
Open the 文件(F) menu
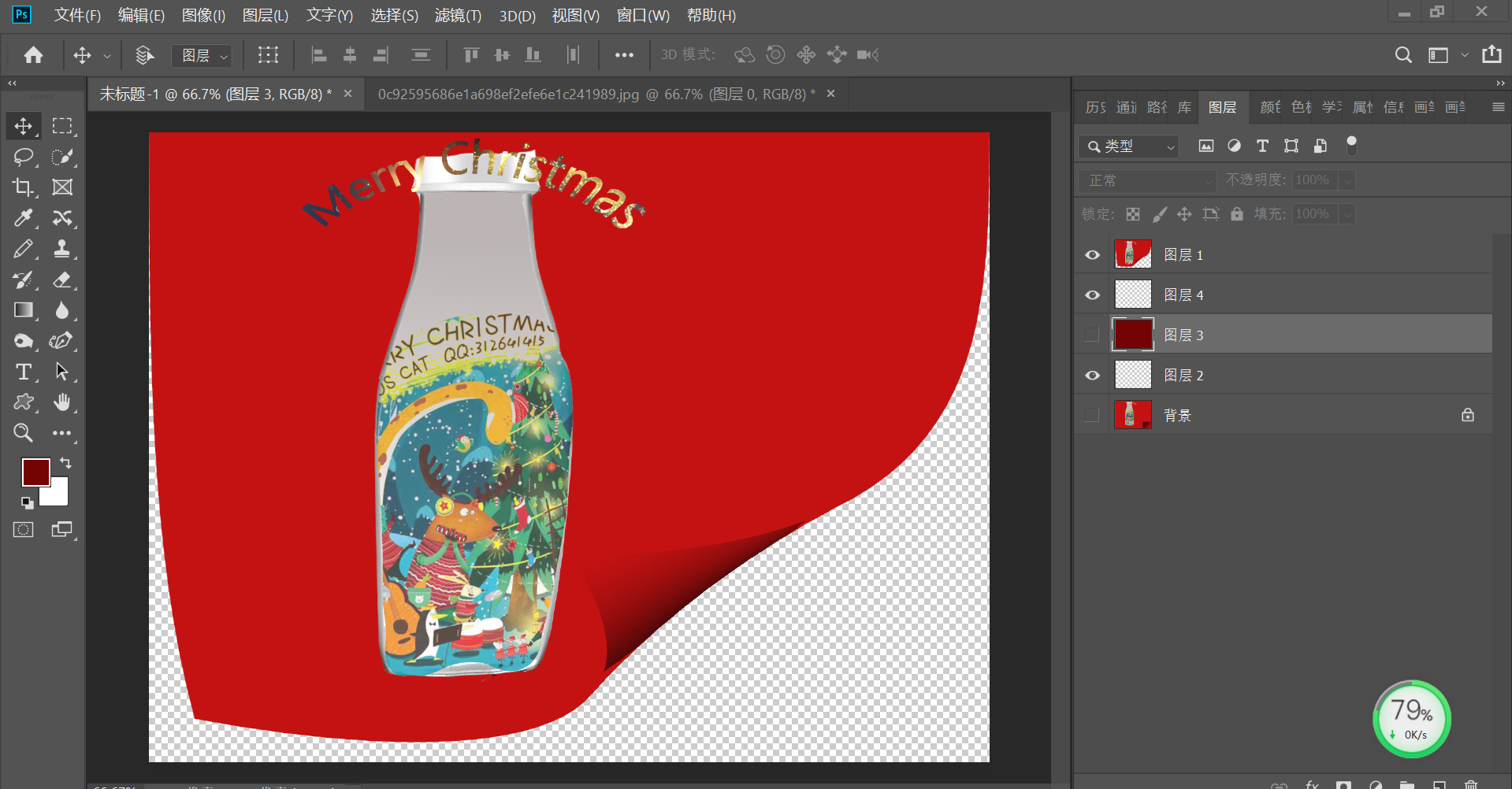tap(77, 15)
